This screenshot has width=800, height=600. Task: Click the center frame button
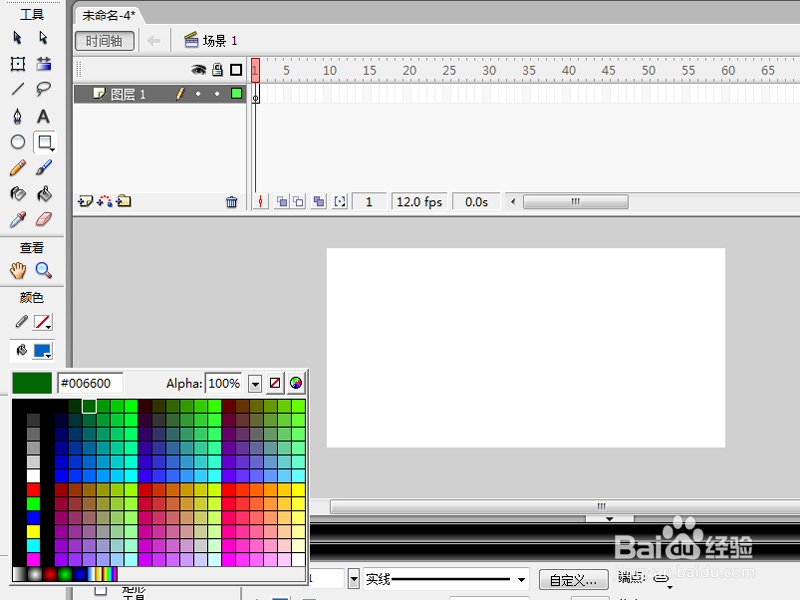coord(261,202)
